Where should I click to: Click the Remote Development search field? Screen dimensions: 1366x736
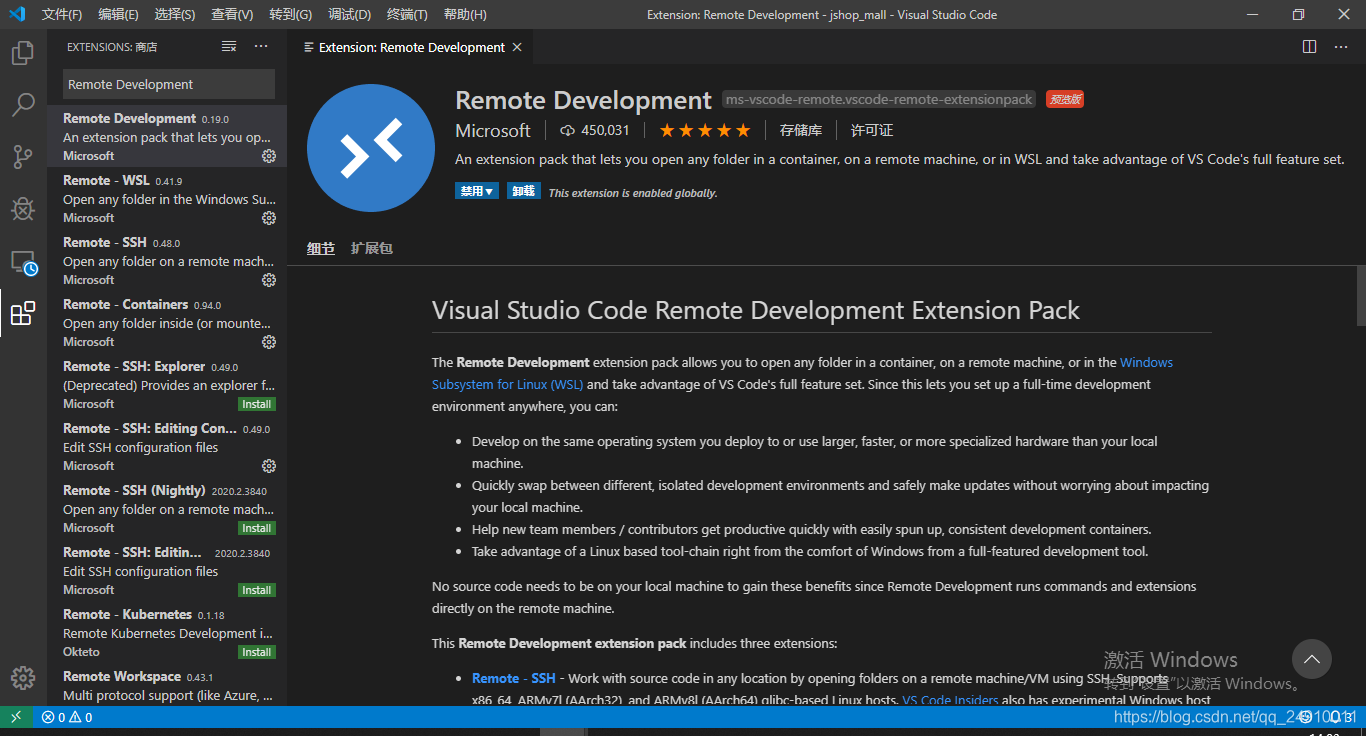[x=169, y=84]
